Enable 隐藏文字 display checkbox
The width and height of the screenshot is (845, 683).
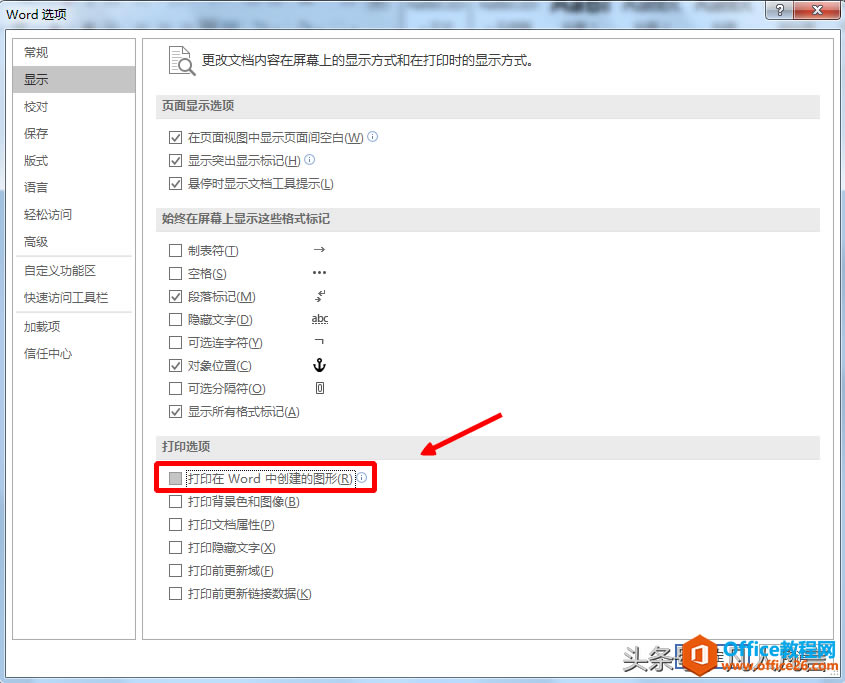tap(175, 320)
